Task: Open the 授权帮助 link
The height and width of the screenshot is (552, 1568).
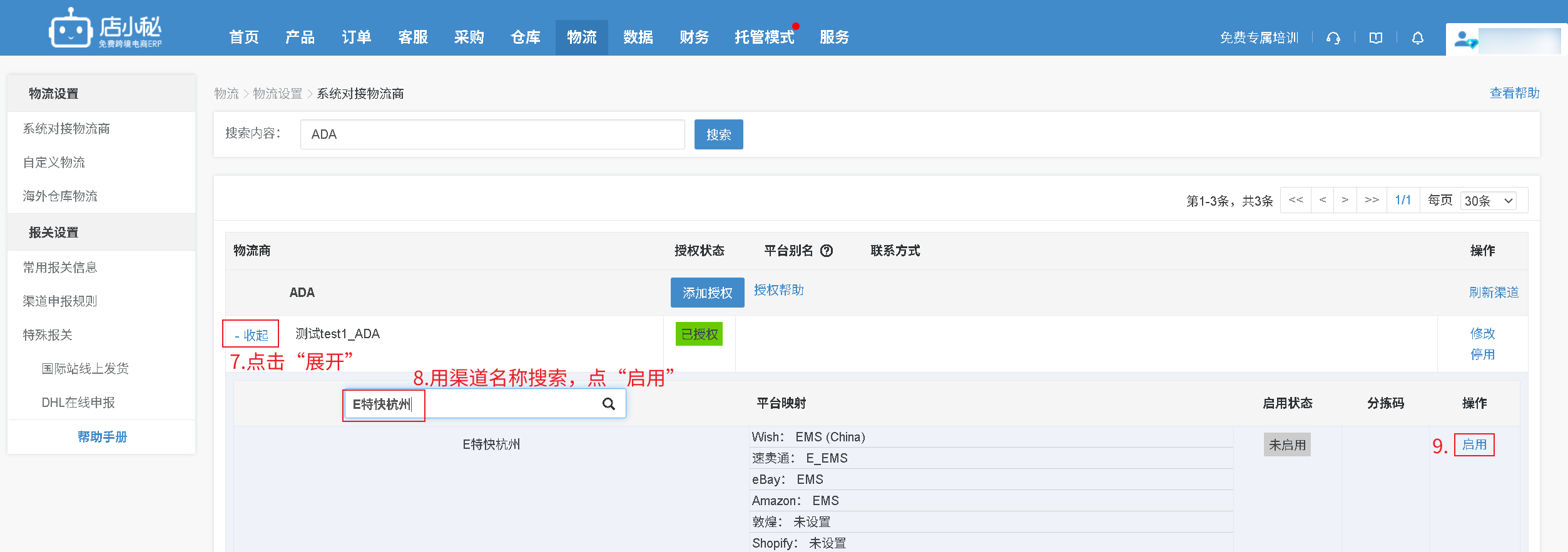Action: click(778, 290)
